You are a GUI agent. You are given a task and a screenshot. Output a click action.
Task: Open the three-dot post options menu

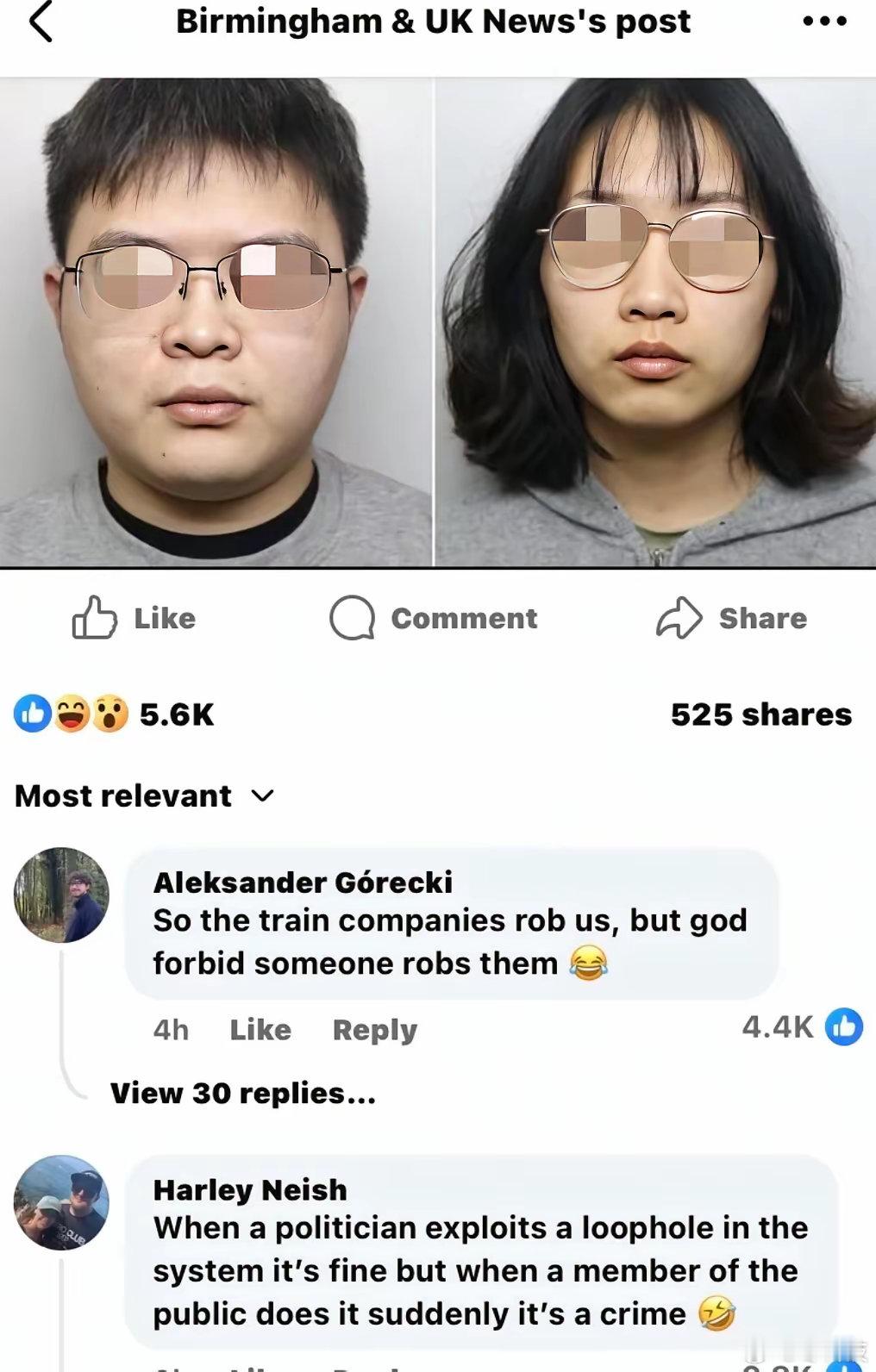[824, 22]
